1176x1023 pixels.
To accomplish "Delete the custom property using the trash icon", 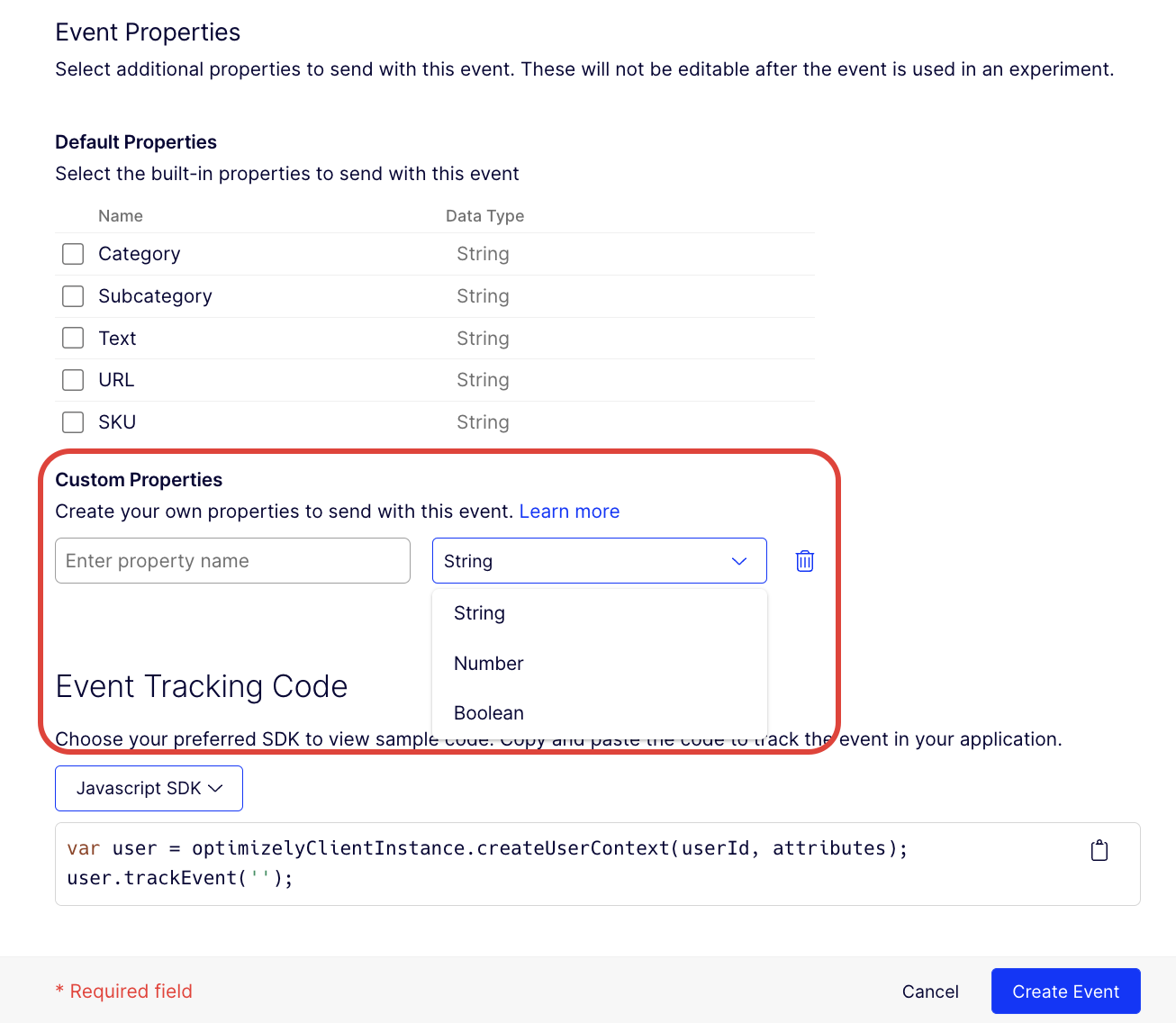I will point(804,560).
